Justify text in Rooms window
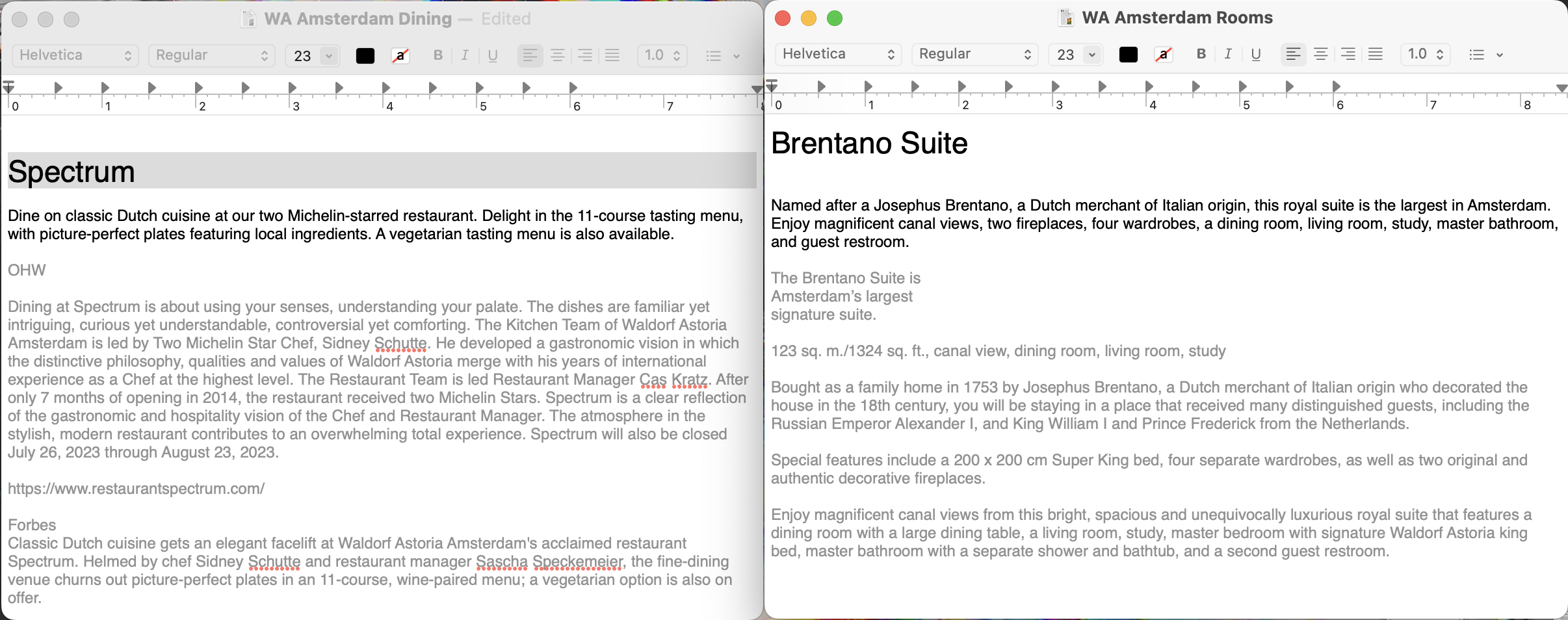The height and width of the screenshot is (620, 1568). pyautogui.click(x=1376, y=55)
